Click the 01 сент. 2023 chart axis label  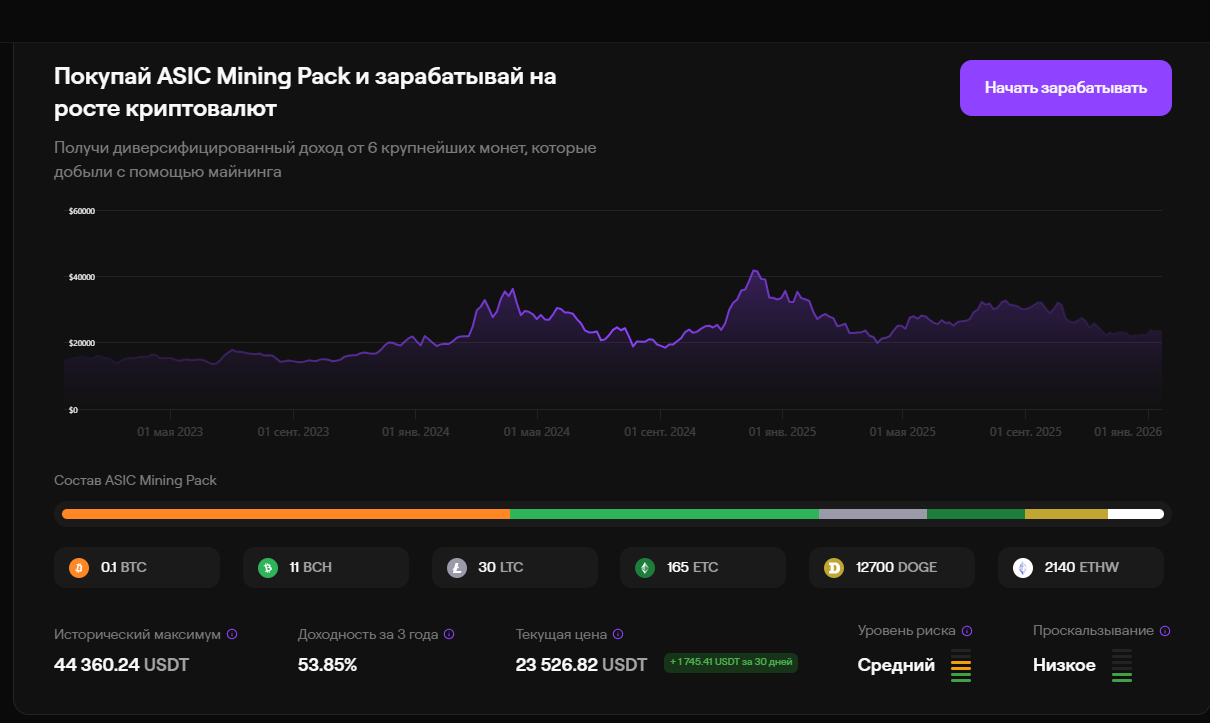tap(293, 432)
